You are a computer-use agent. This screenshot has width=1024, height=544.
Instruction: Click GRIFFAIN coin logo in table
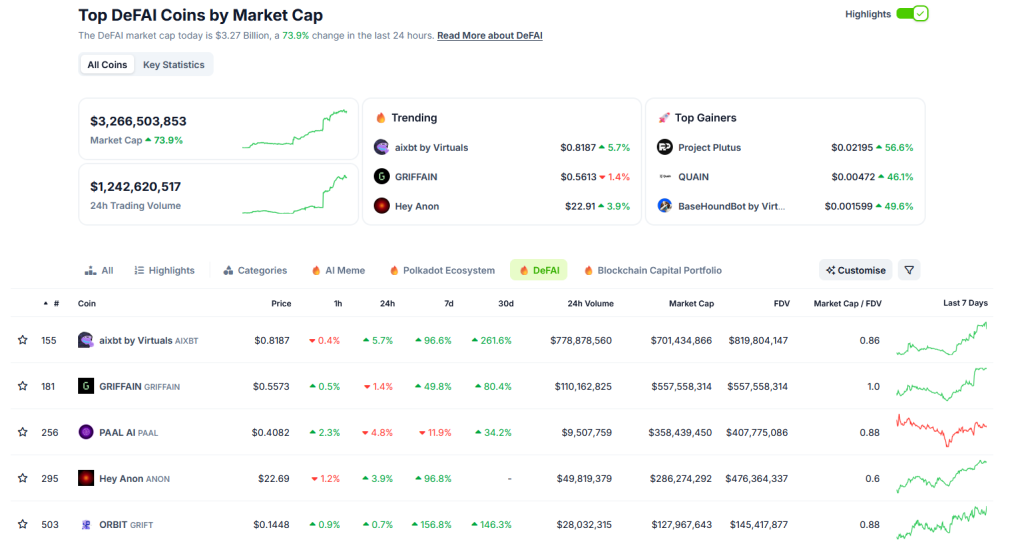tap(86, 386)
